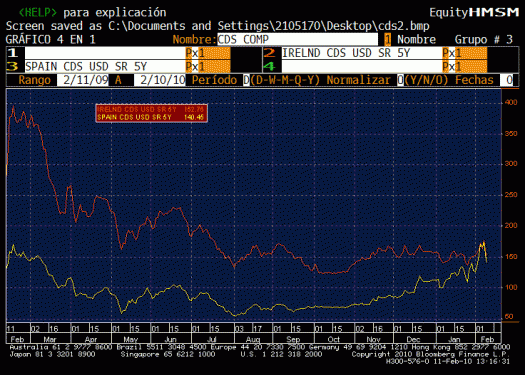Click the Período field showing D
Viewport: 525px width, 375px height.
point(246,80)
